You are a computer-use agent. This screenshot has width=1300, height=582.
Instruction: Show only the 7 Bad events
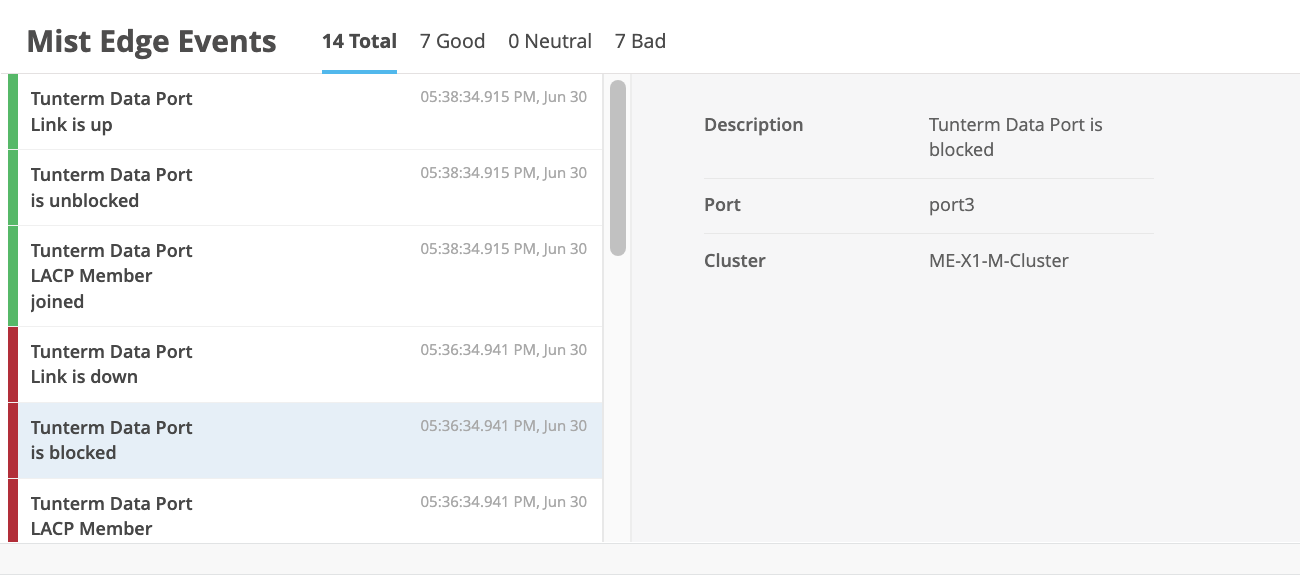coord(640,41)
